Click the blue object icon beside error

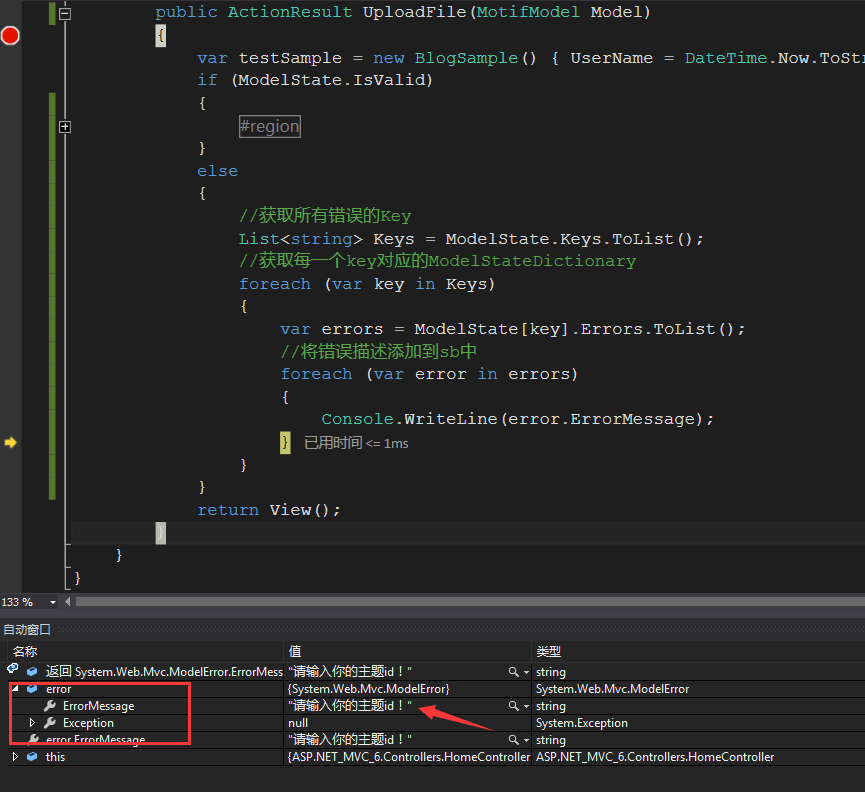pos(32,689)
